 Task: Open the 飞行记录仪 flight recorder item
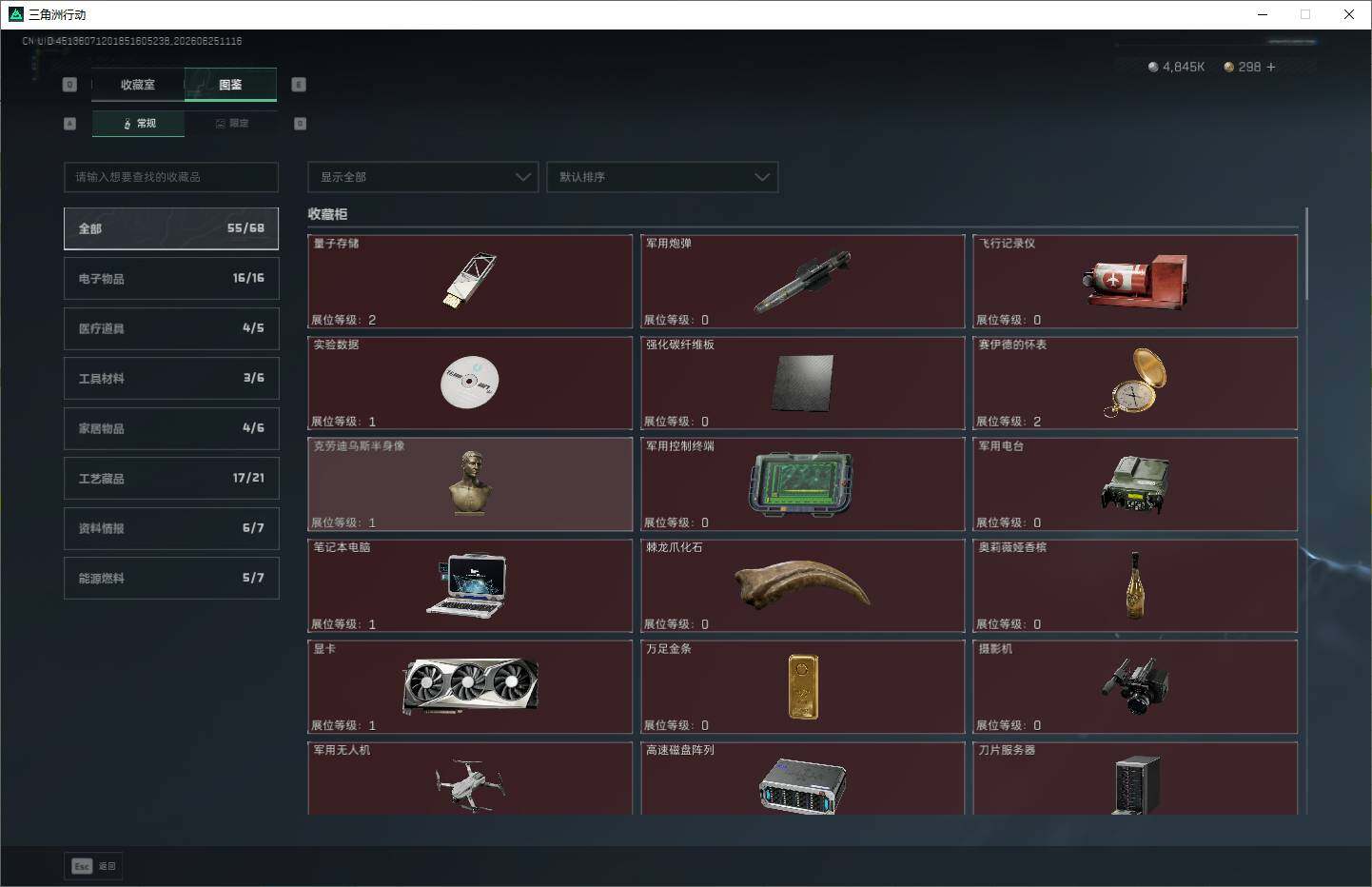tap(1135, 281)
